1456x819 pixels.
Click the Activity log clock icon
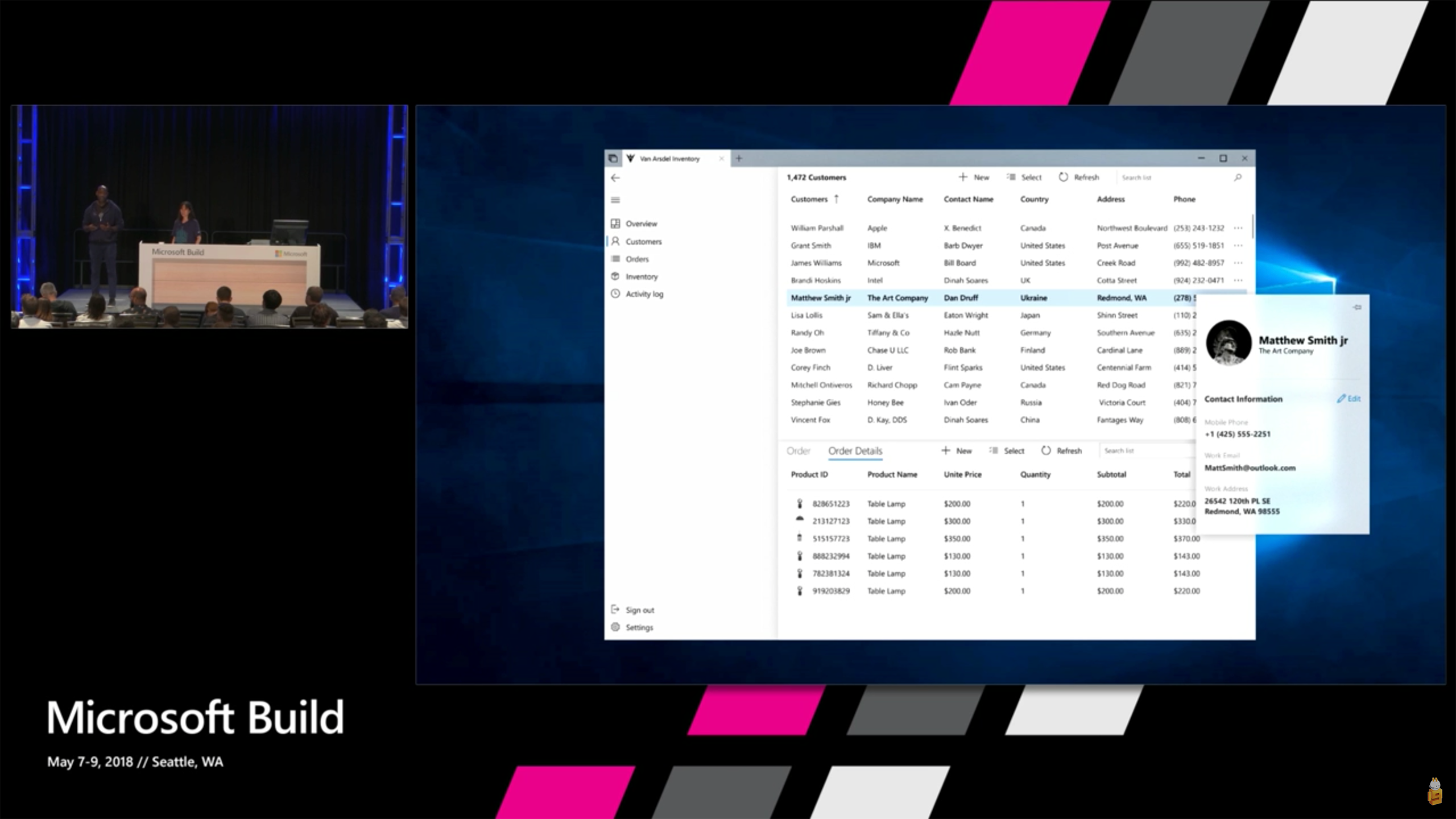click(615, 293)
